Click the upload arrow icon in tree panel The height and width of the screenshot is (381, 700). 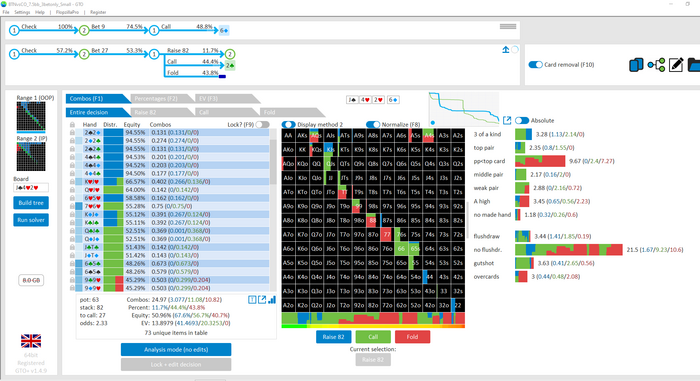pyautogui.click(x=505, y=50)
